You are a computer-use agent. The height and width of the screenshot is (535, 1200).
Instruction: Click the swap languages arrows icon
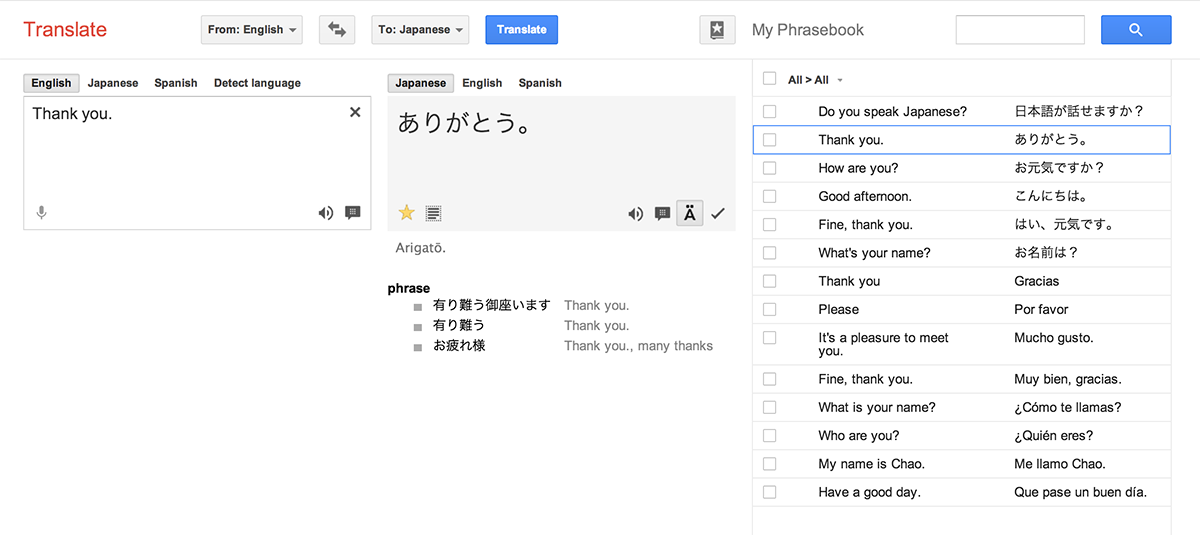coord(337,30)
